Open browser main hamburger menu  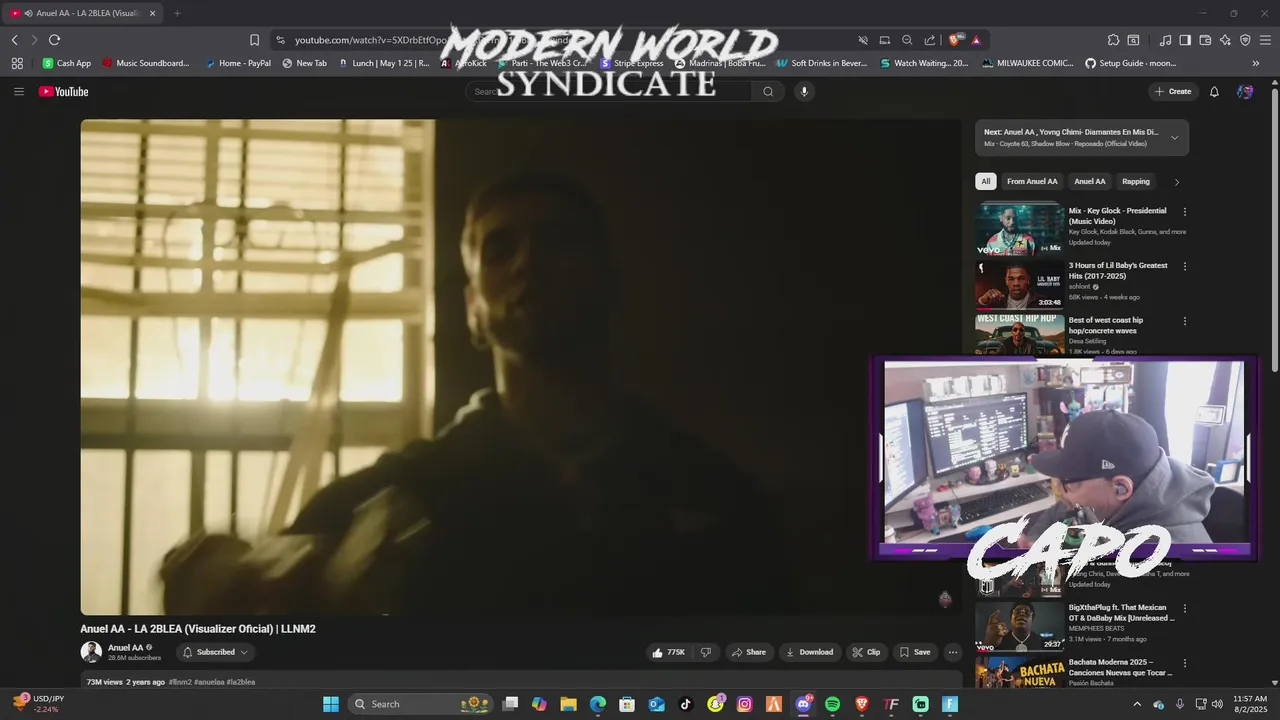coord(1265,40)
